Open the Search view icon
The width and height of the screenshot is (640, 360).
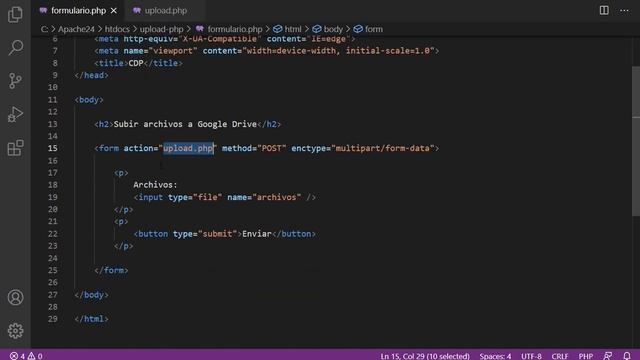tap(15, 47)
